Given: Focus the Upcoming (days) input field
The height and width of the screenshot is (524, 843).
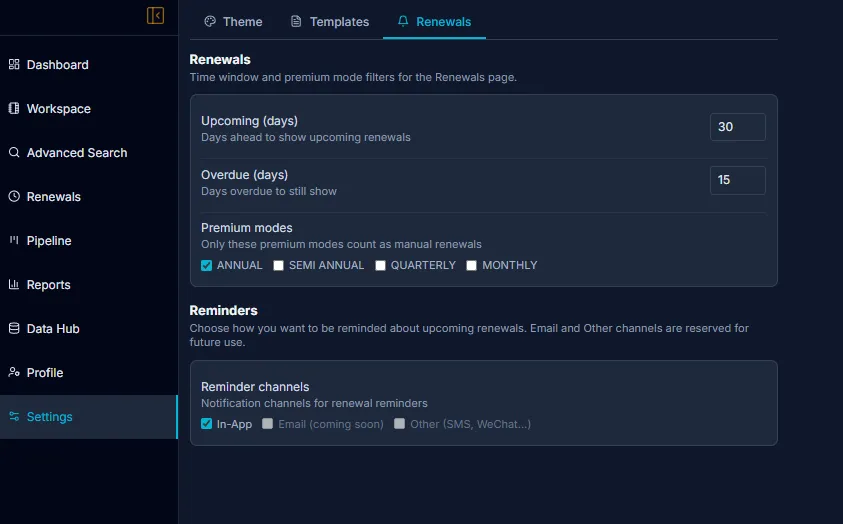Looking at the screenshot, I should point(738,127).
